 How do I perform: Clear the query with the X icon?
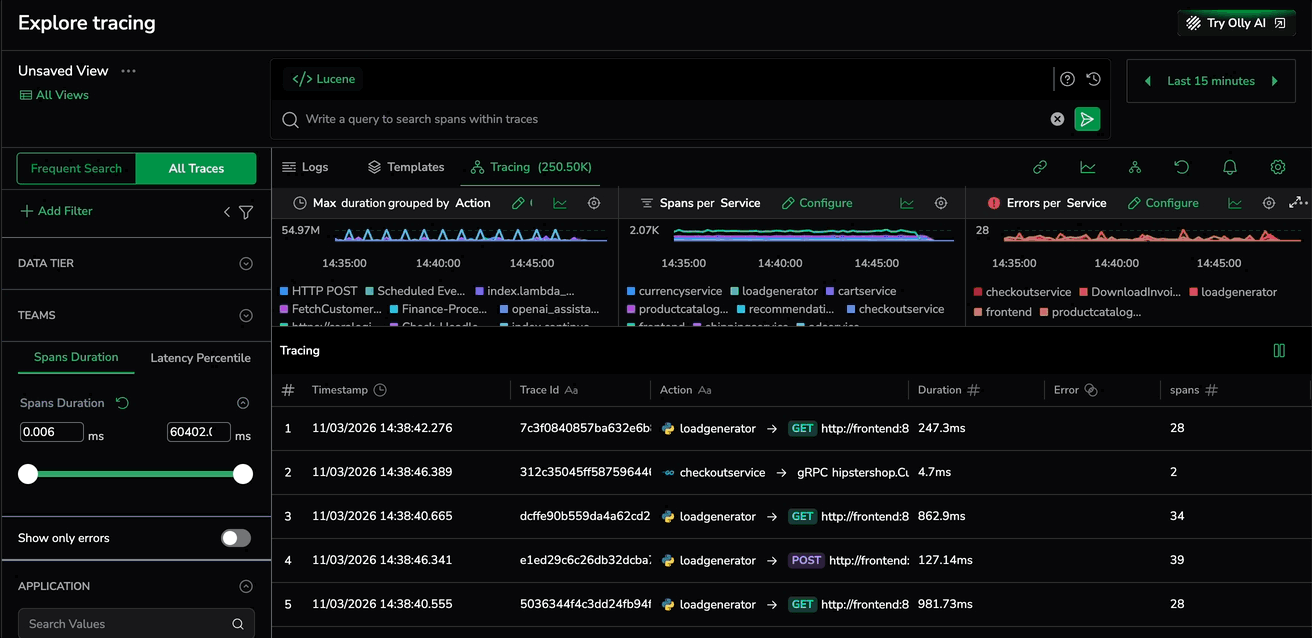coord(1057,119)
